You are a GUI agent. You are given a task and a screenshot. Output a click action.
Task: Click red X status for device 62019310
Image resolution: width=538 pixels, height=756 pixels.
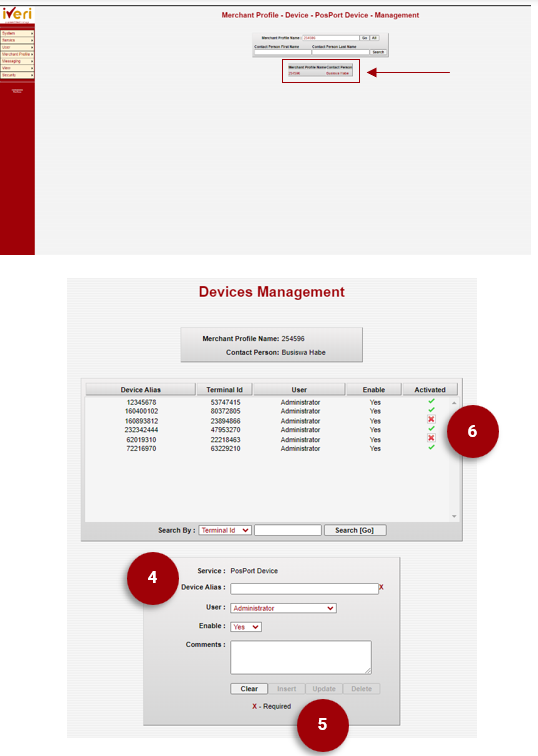click(431, 438)
